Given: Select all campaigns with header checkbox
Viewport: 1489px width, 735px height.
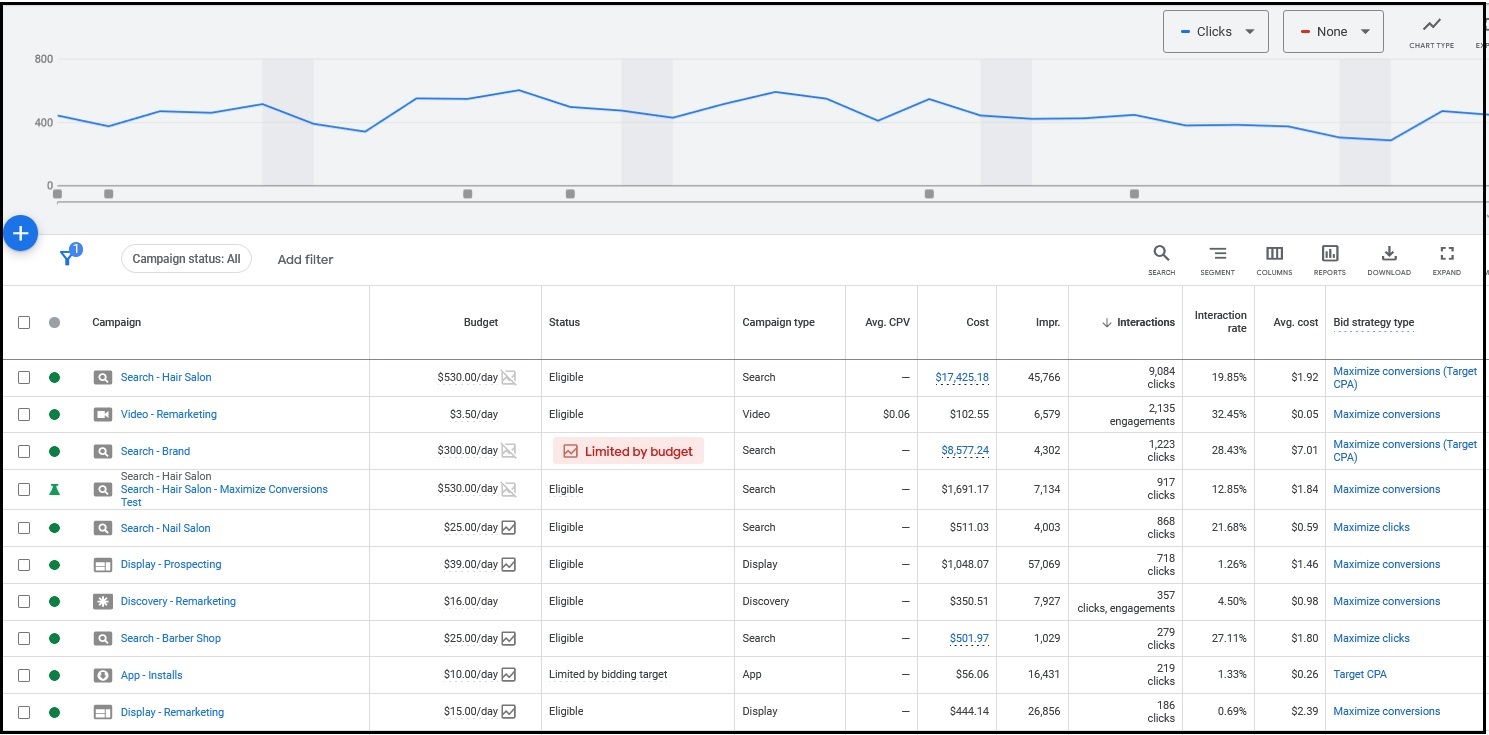Looking at the screenshot, I should (24, 322).
